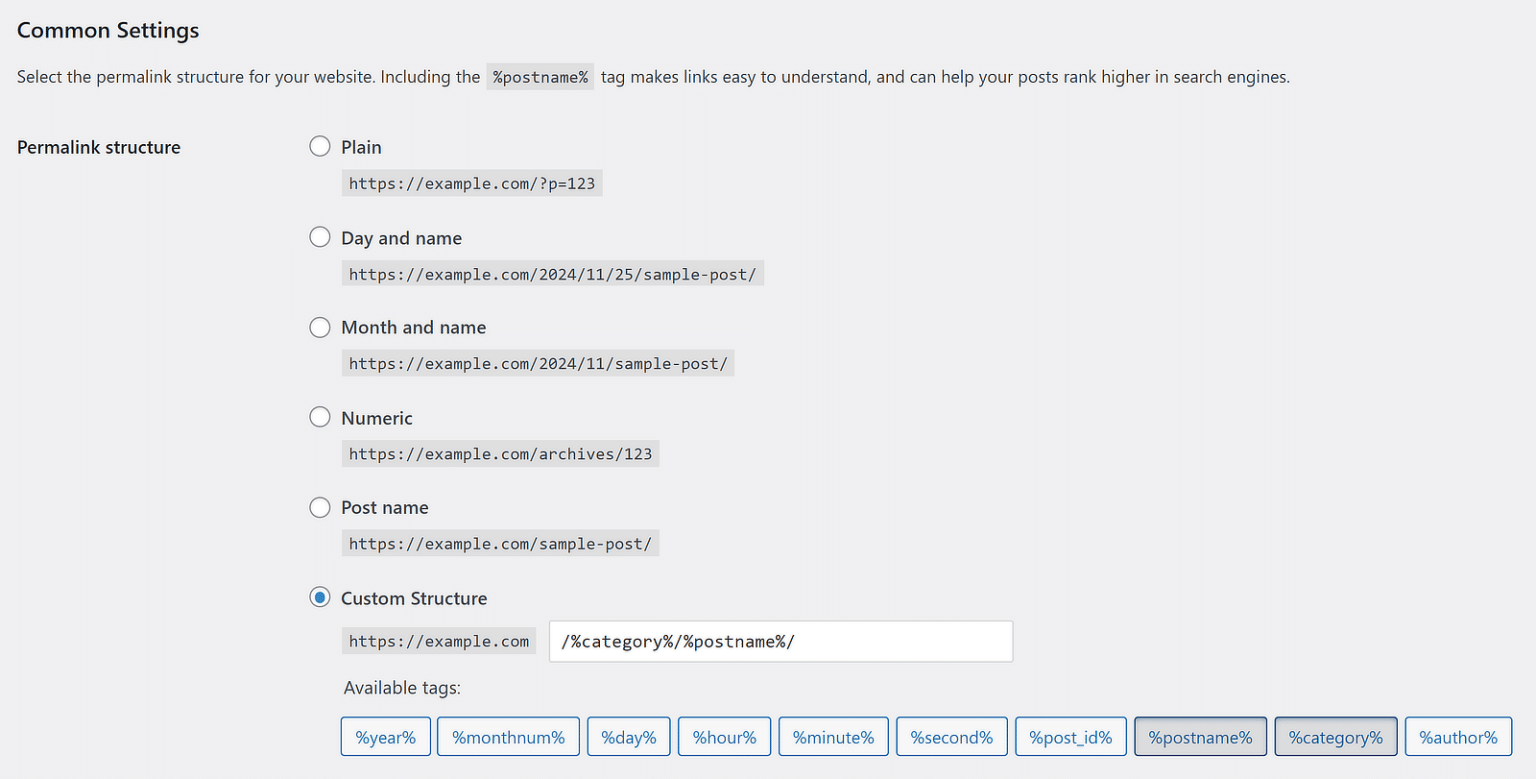1536x779 pixels.
Task: Click the Common Settings heading
Action: [108, 30]
